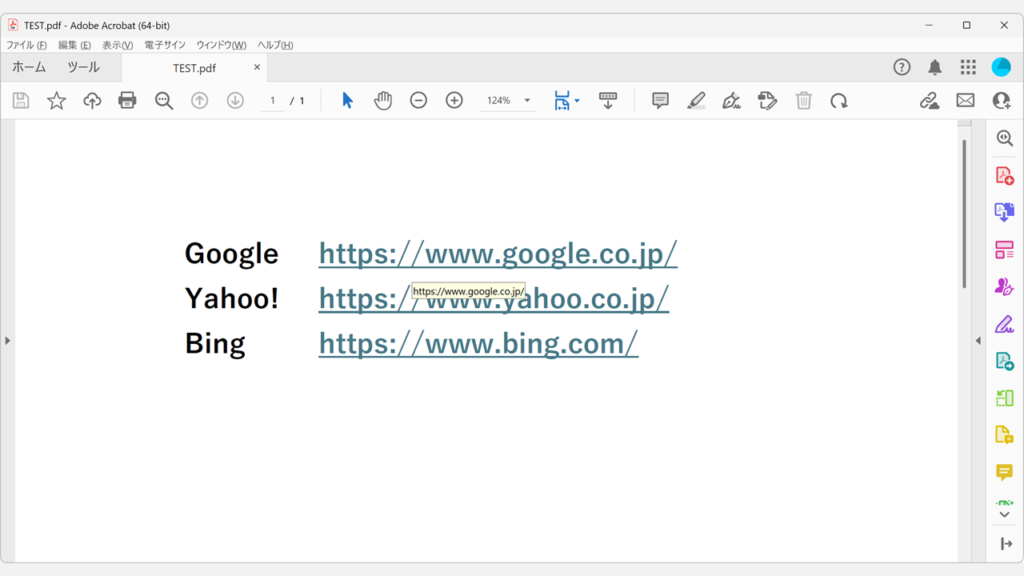The height and width of the screenshot is (576, 1024).
Task: Print the document with printer icon
Action: point(127,101)
